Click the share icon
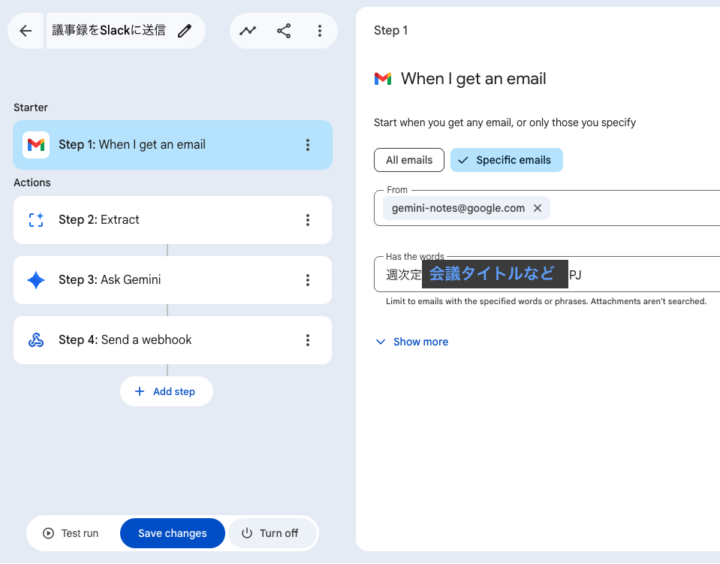This screenshot has width=720, height=564. pyautogui.click(x=284, y=31)
